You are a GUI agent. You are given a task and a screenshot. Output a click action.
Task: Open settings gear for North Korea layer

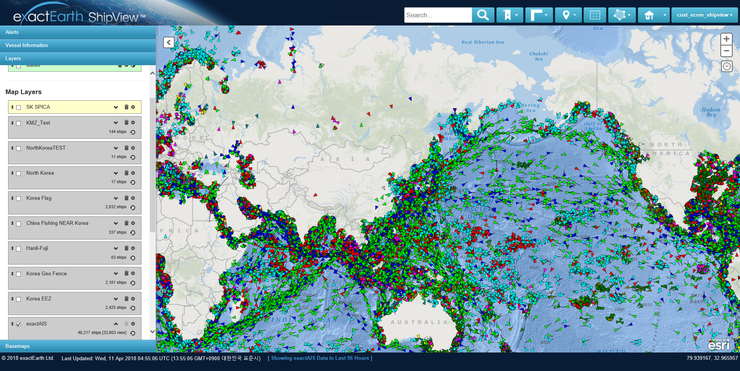pyautogui.click(x=133, y=173)
